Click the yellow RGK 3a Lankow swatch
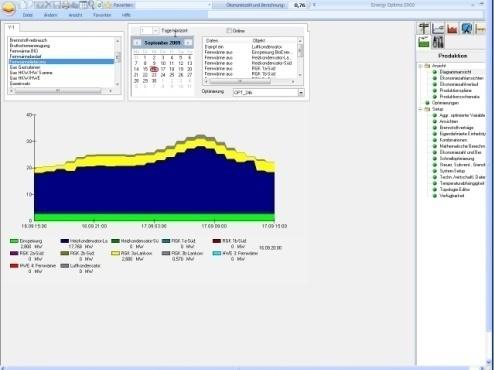 click(115, 253)
